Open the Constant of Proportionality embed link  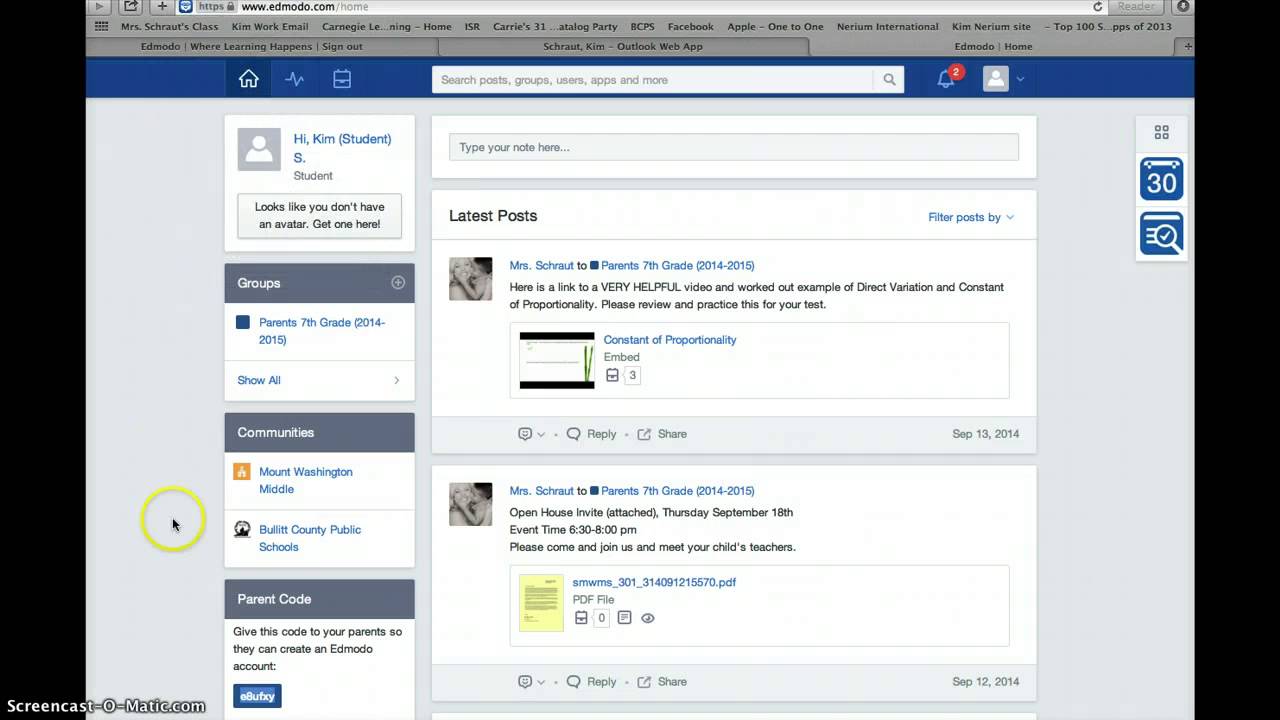point(670,340)
